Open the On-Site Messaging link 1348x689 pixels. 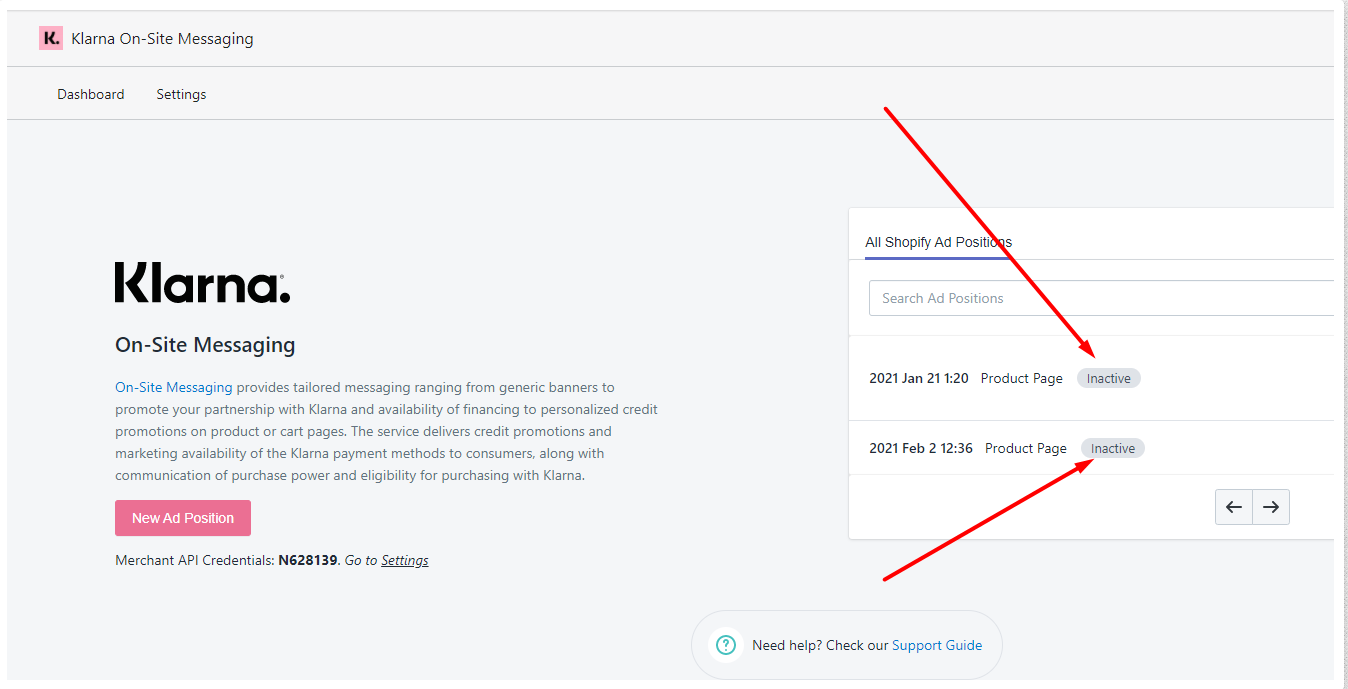point(174,387)
